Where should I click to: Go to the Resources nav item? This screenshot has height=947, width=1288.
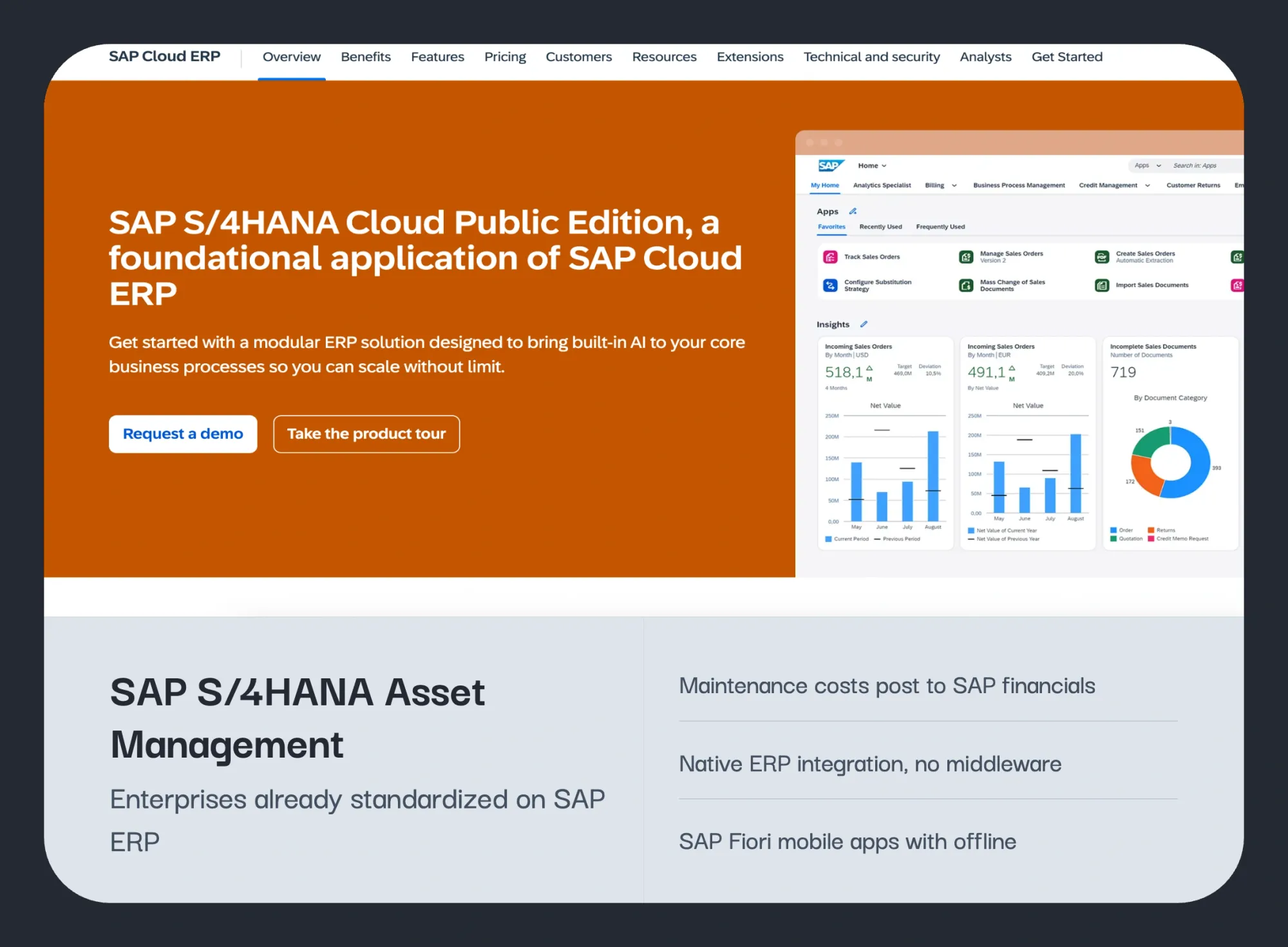[664, 57]
